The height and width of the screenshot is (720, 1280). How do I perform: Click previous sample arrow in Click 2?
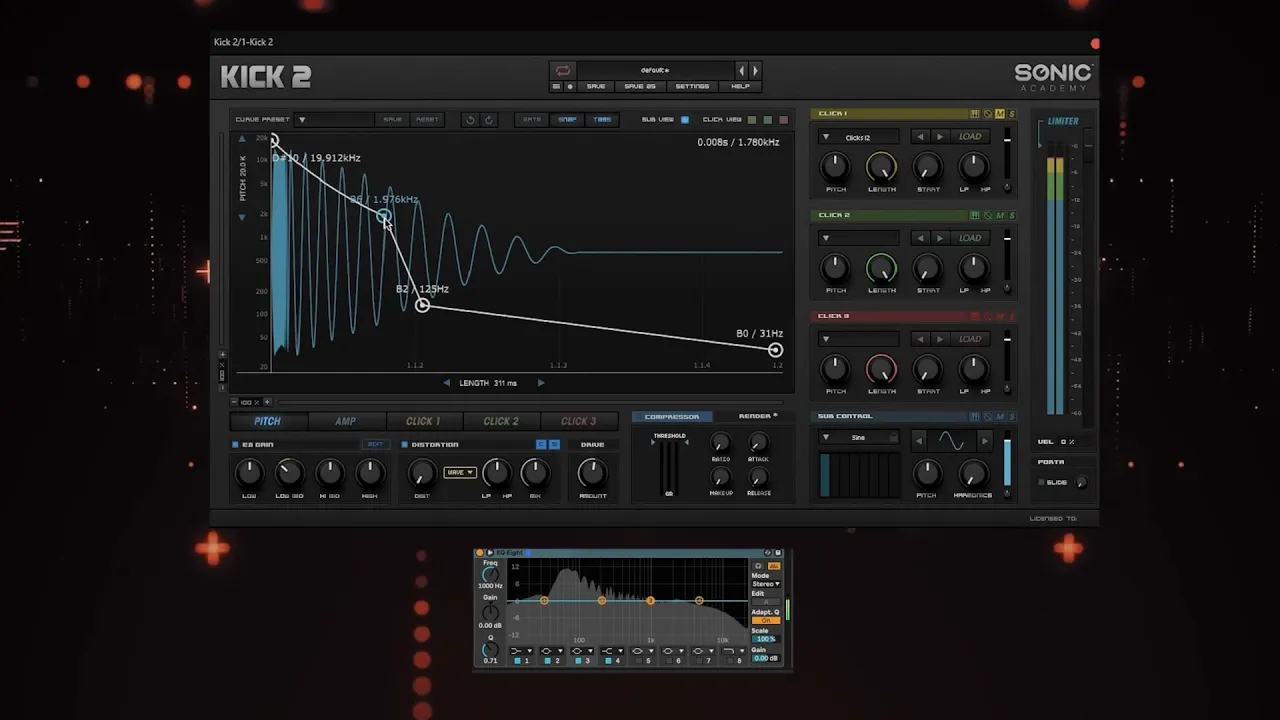point(920,238)
